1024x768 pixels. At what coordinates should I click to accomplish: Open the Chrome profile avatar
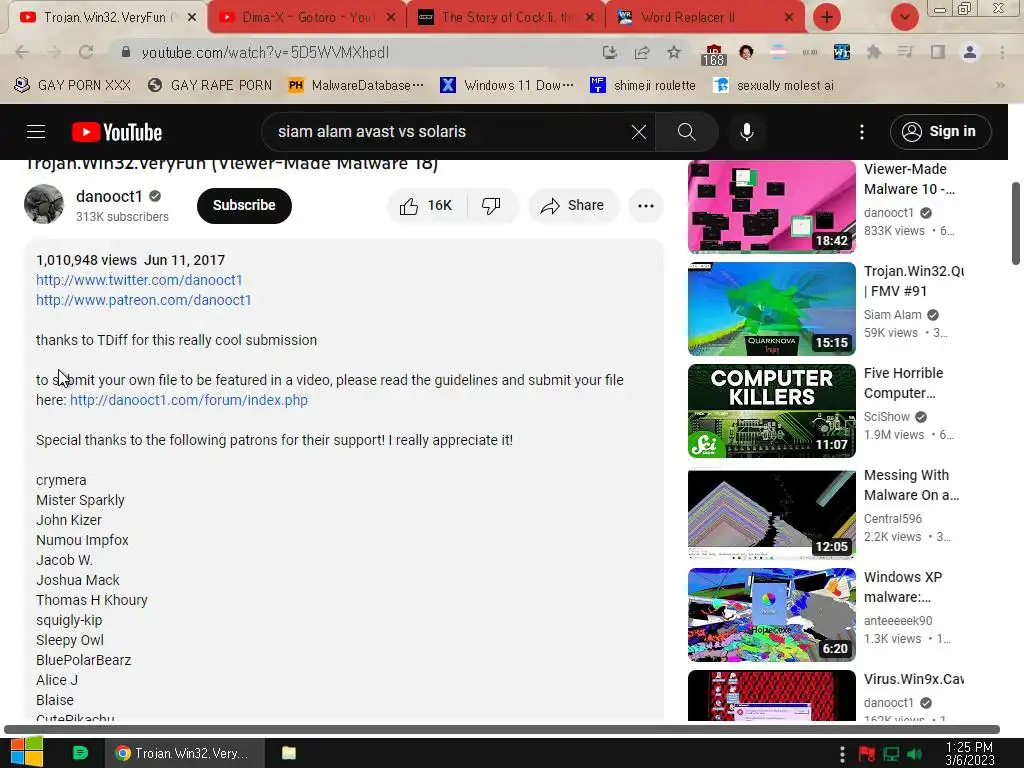(x=970, y=52)
